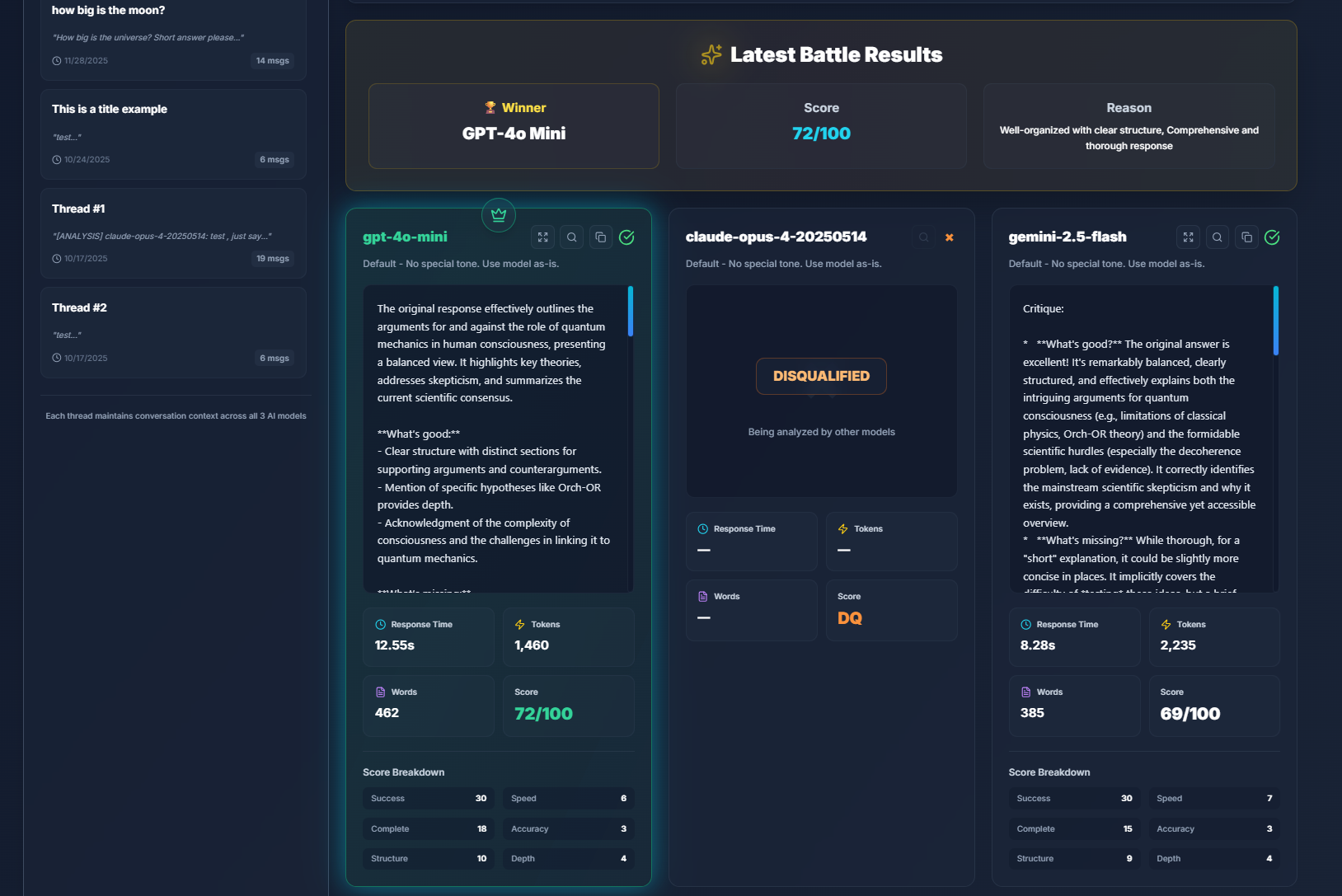Click the orange X status on claude-opus card
This screenshot has height=896, width=1342.
click(x=950, y=237)
